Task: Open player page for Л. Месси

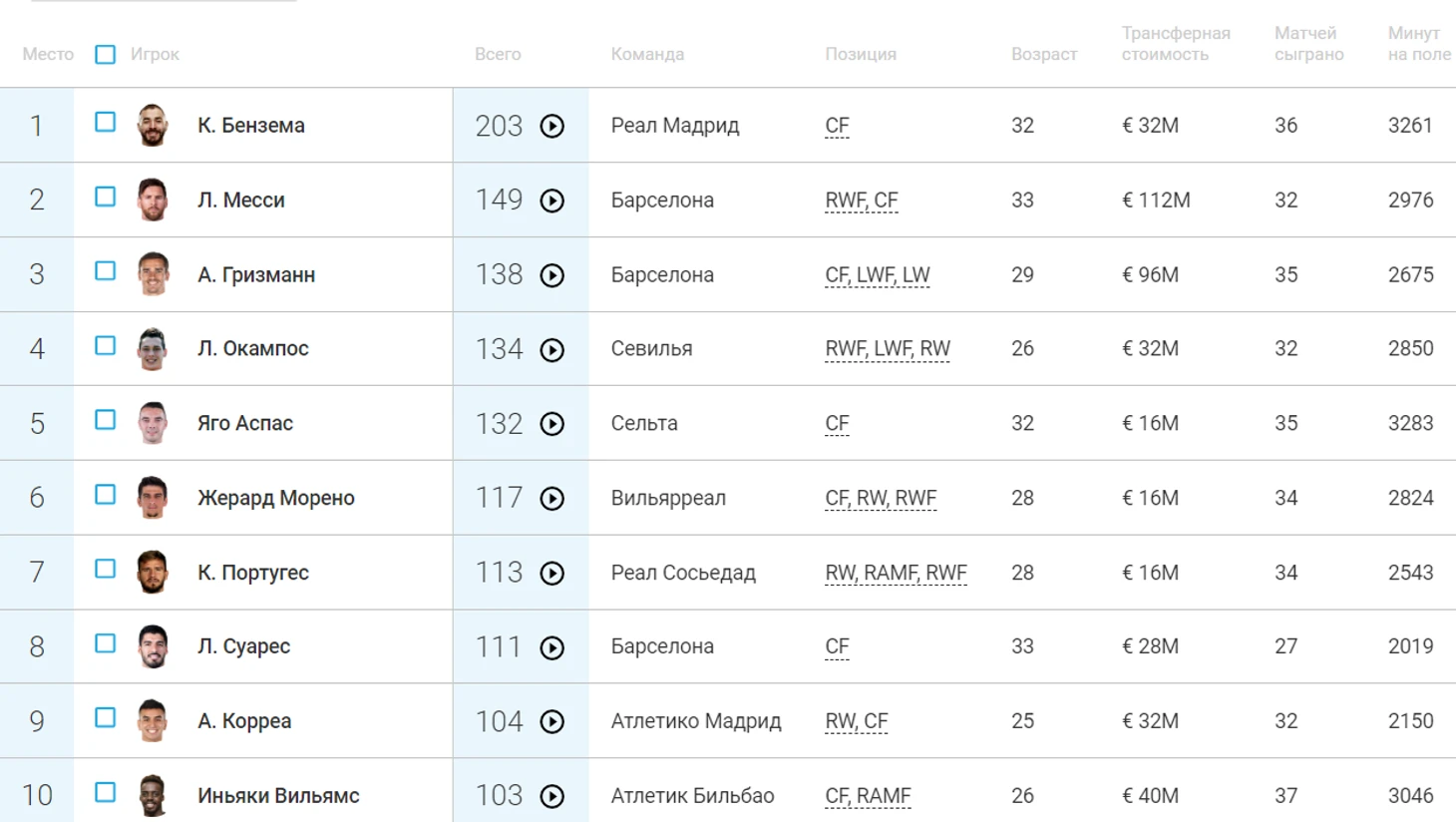Action: [x=241, y=201]
